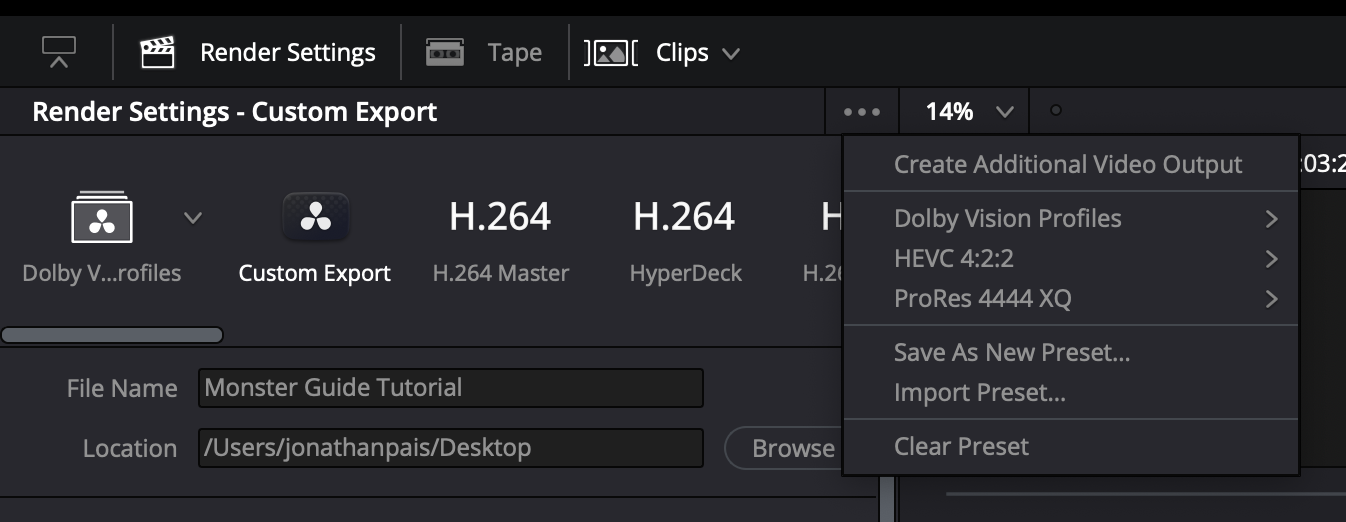Expand the Clips dropdown chevron

click(731, 53)
